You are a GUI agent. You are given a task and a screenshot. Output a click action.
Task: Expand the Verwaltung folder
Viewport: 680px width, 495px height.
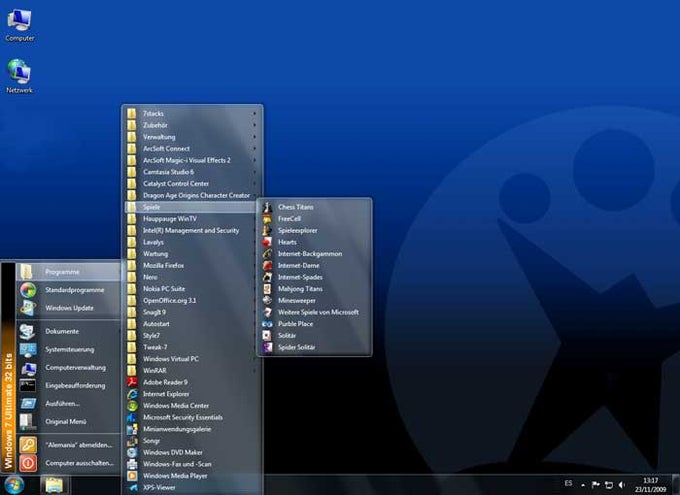click(193, 137)
